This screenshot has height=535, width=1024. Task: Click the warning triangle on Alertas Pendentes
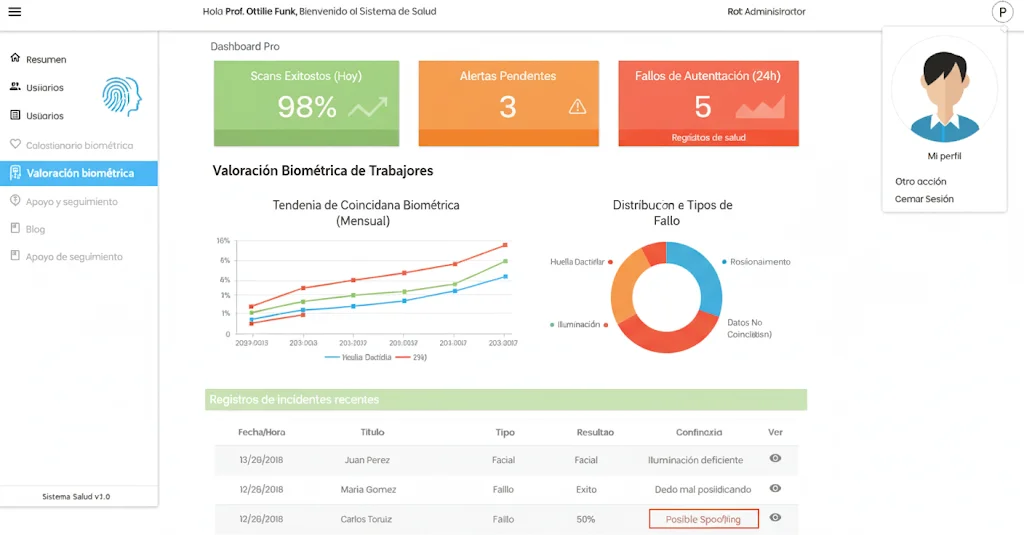tap(577, 106)
